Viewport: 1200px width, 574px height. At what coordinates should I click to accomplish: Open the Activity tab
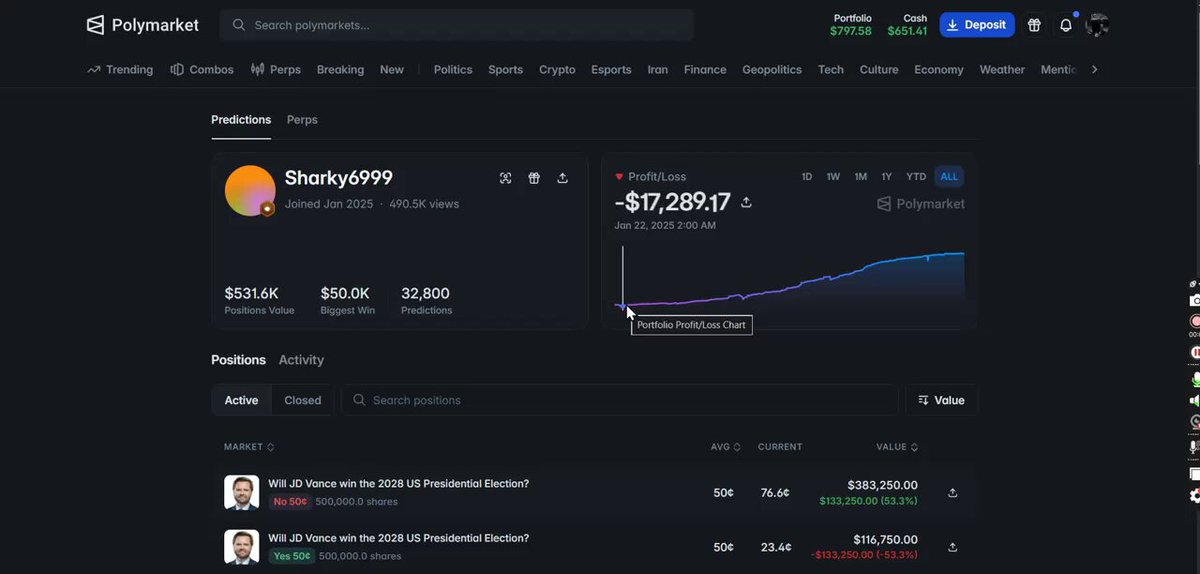pos(301,360)
